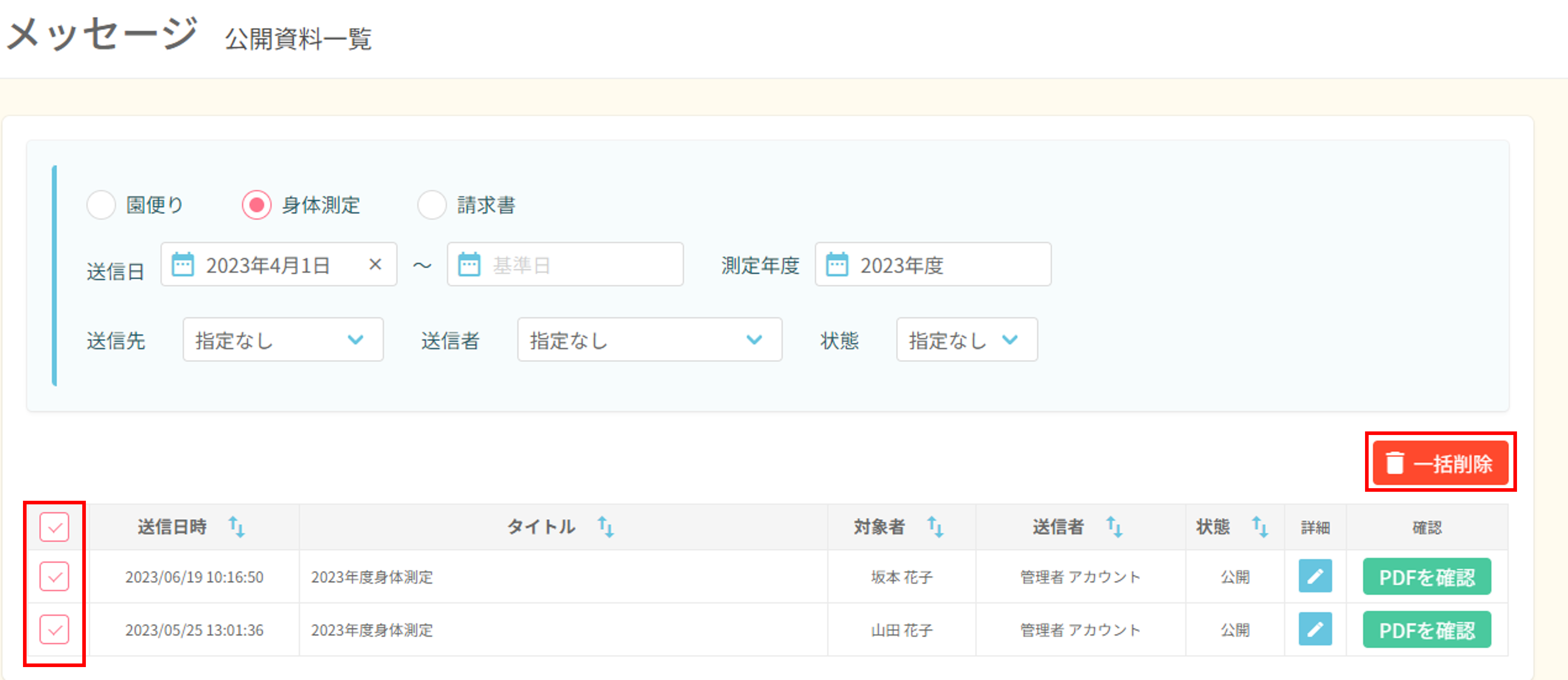
Task: Click the 基準日 end date input
Action: (x=565, y=264)
